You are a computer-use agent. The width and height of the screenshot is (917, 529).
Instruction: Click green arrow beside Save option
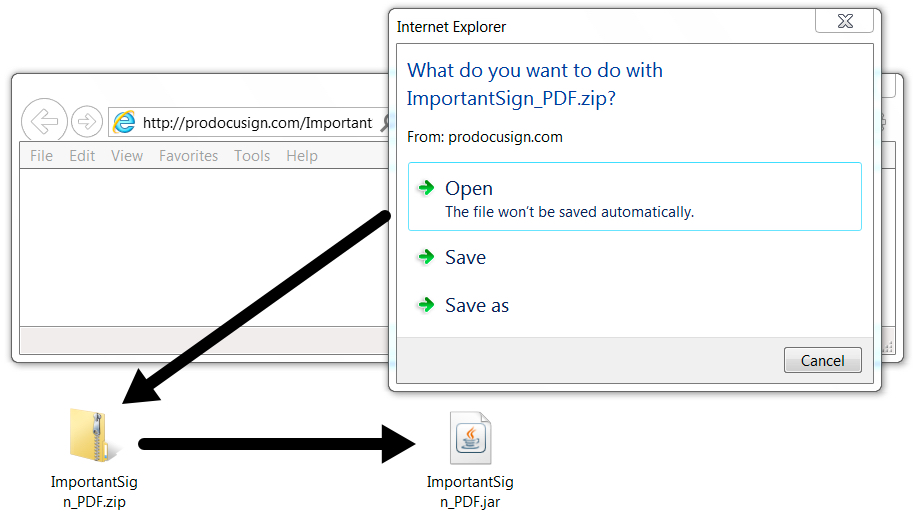426,257
